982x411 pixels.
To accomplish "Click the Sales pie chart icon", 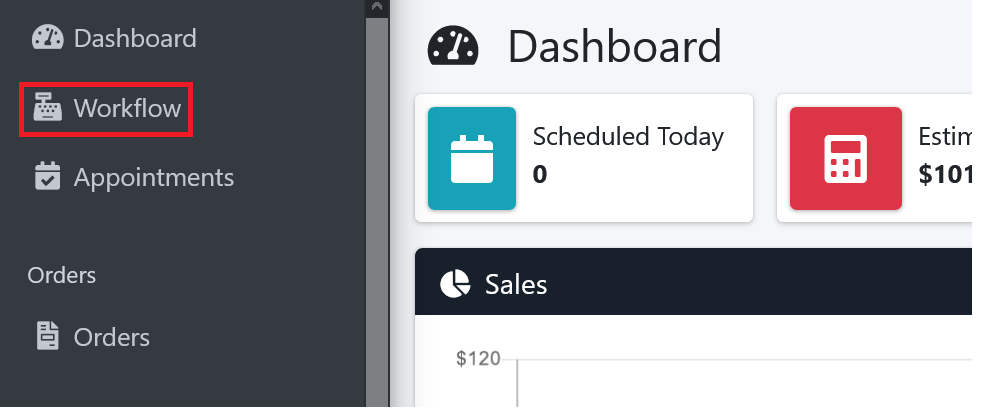I will 455,284.
